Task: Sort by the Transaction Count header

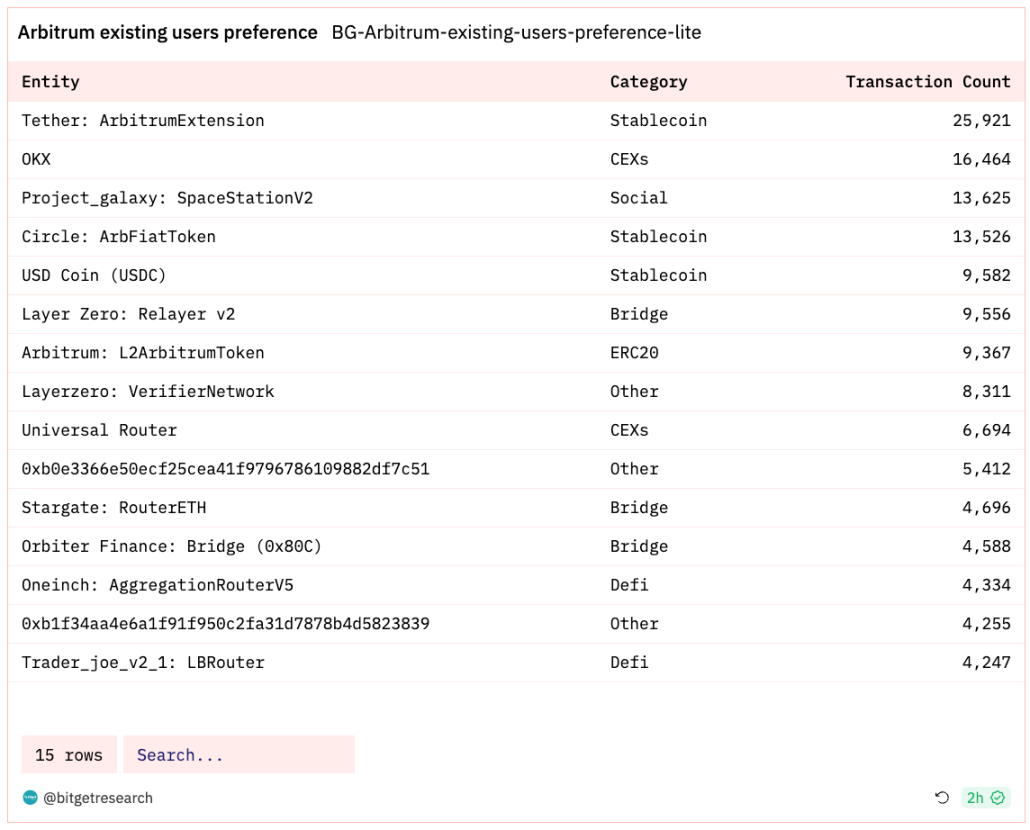Action: click(928, 81)
